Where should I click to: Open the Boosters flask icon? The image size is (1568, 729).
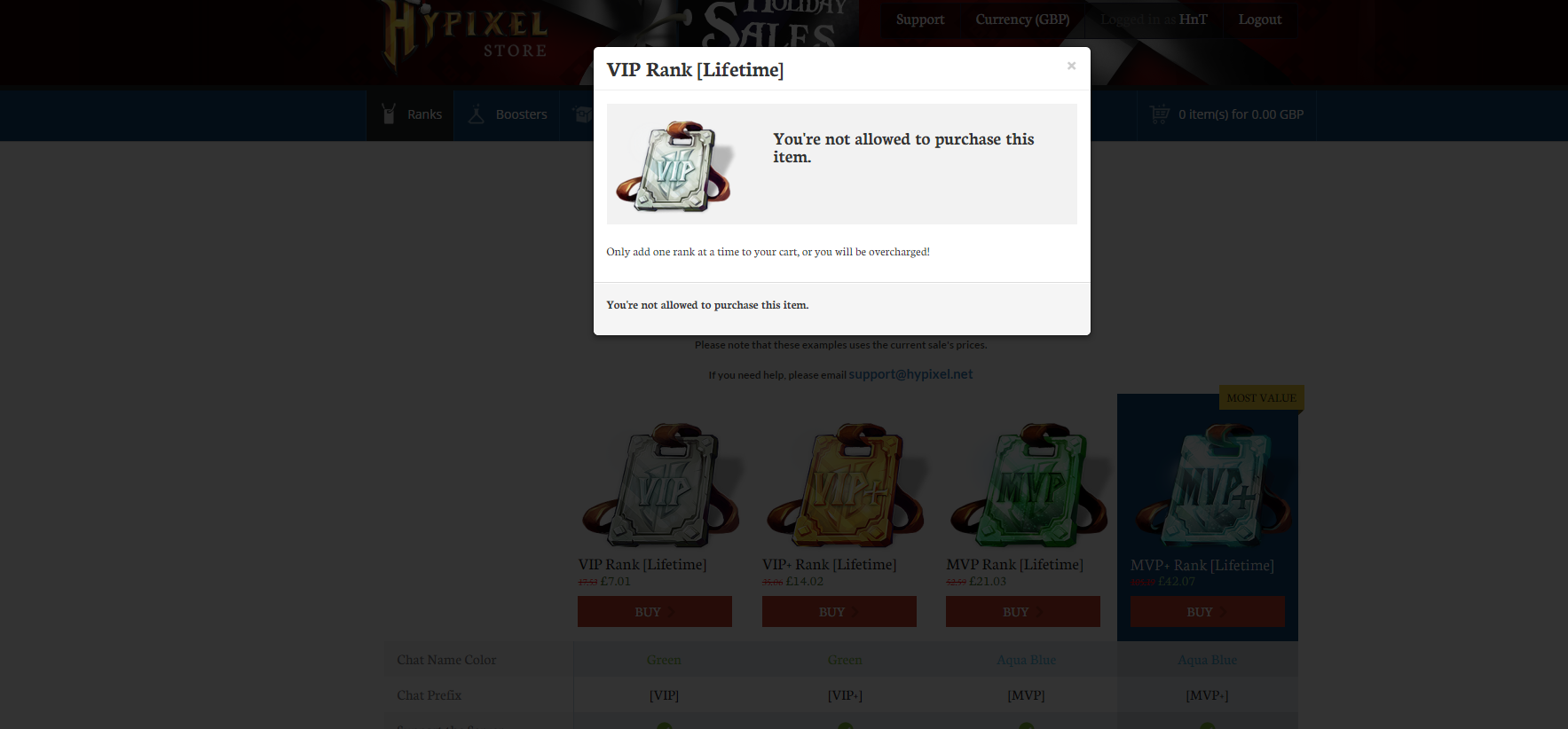(477, 114)
